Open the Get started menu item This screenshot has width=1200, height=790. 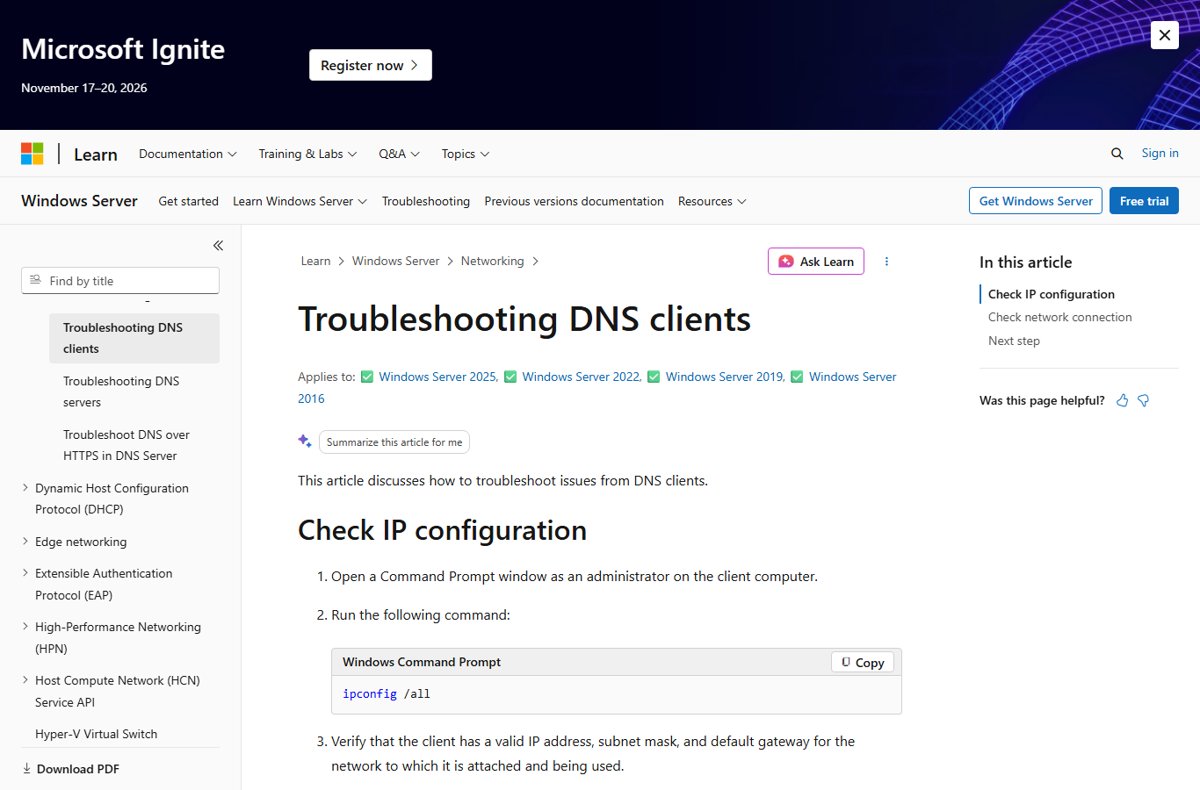point(188,201)
